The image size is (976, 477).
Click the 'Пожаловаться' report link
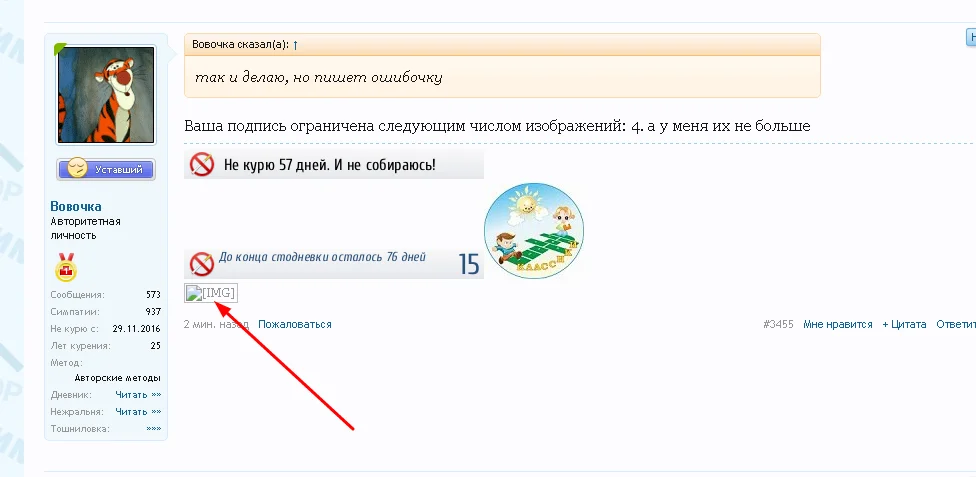(x=294, y=324)
